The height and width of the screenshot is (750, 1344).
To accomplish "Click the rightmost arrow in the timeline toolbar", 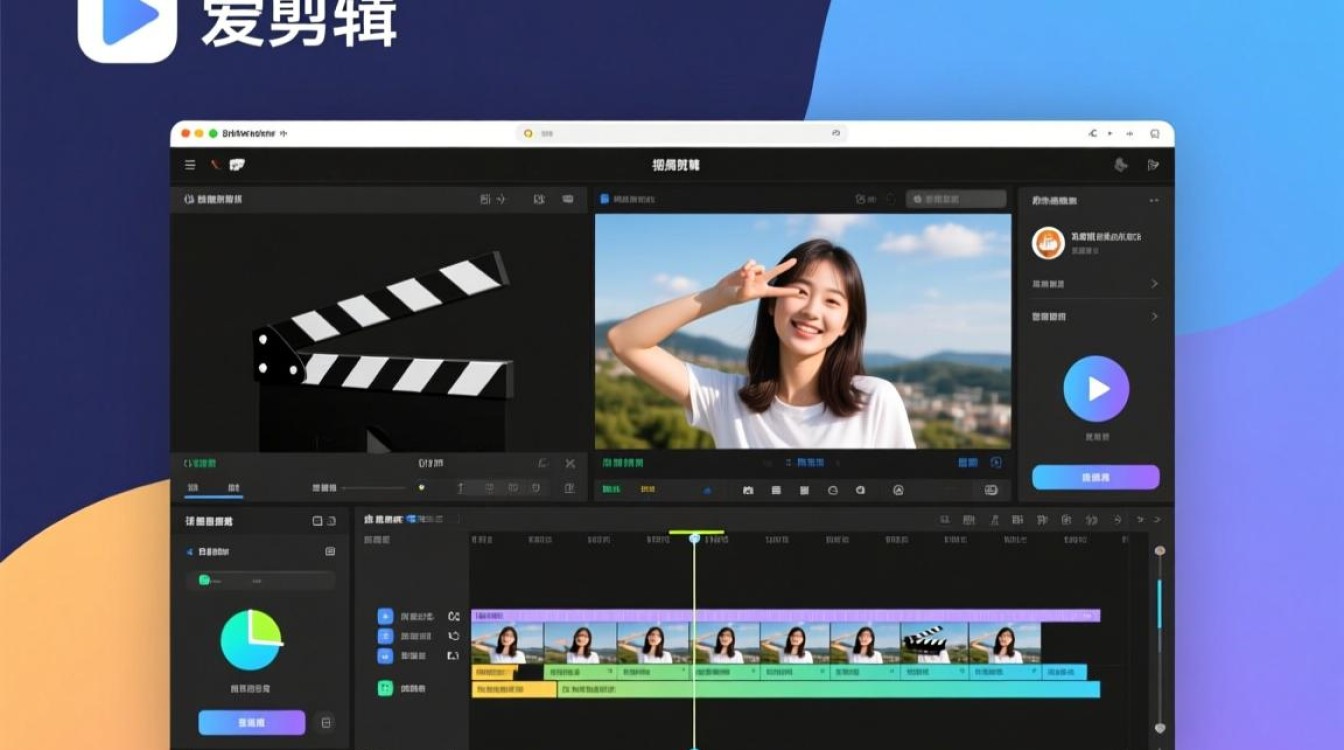I will [1158, 520].
